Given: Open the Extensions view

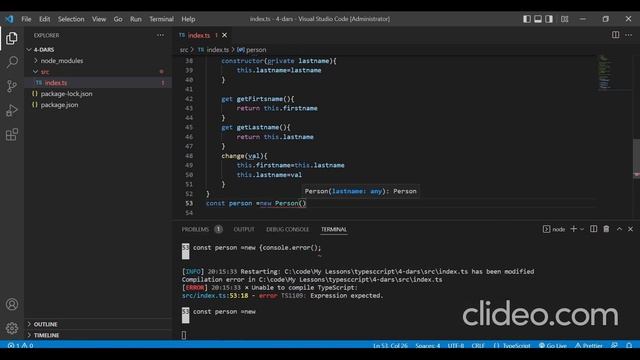Looking at the screenshot, I should pos(12,134).
